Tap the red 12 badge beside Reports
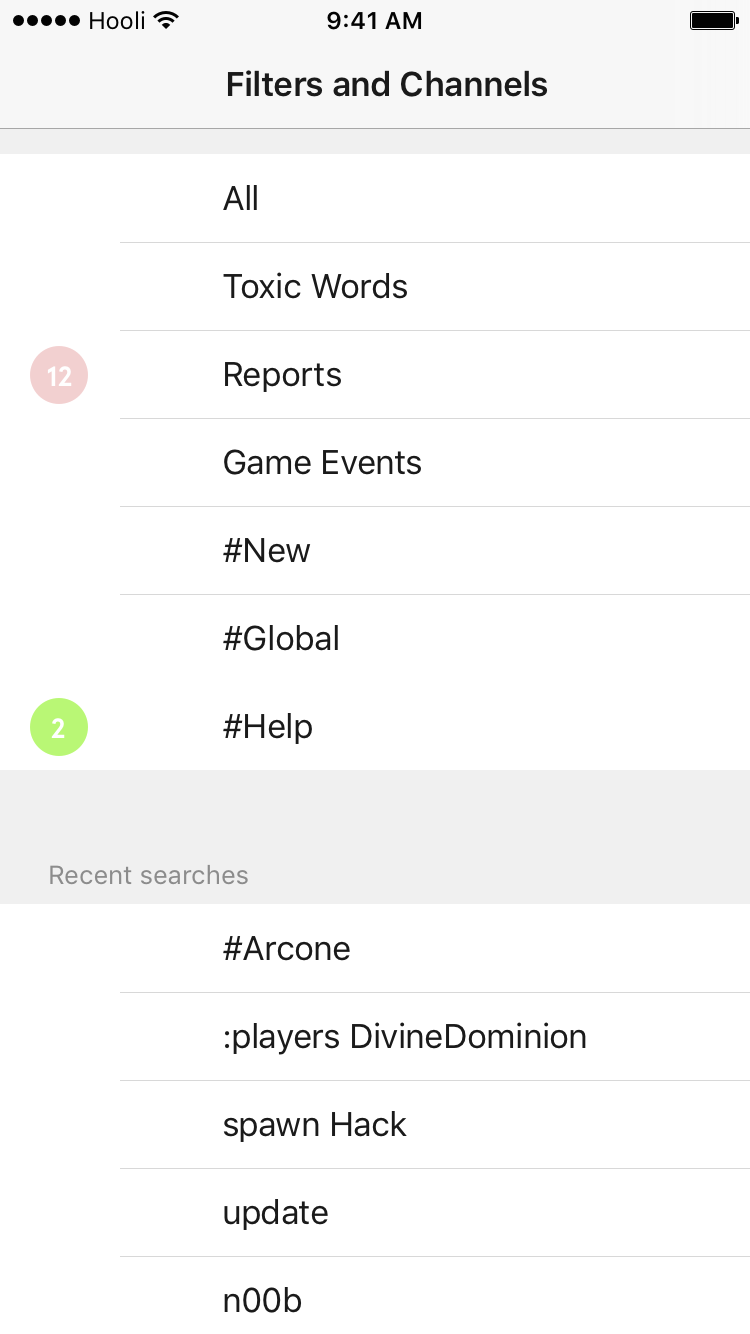Viewport: 750px width, 1334px height. click(59, 375)
